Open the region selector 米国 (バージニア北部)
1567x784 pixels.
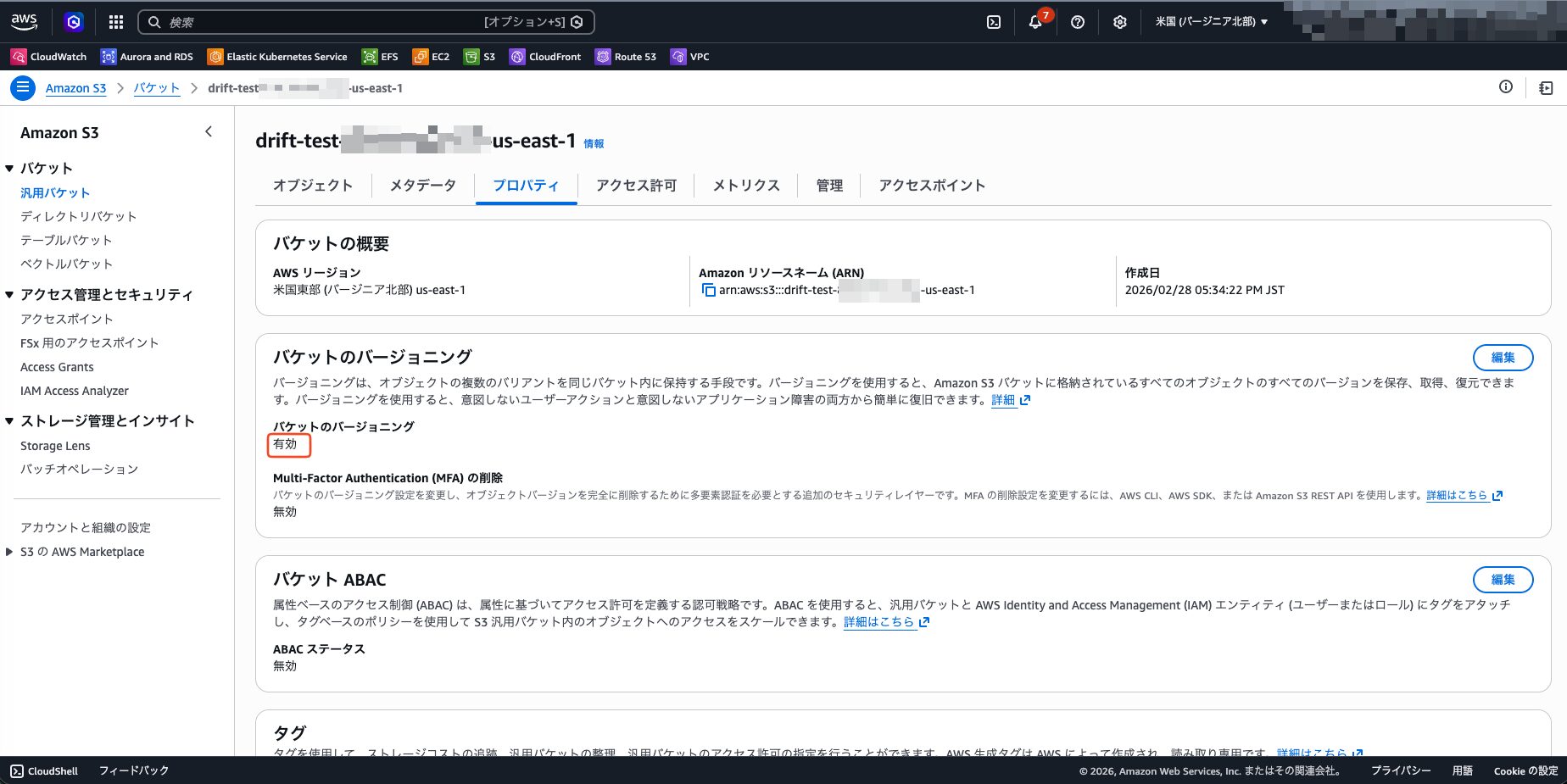[1211, 22]
